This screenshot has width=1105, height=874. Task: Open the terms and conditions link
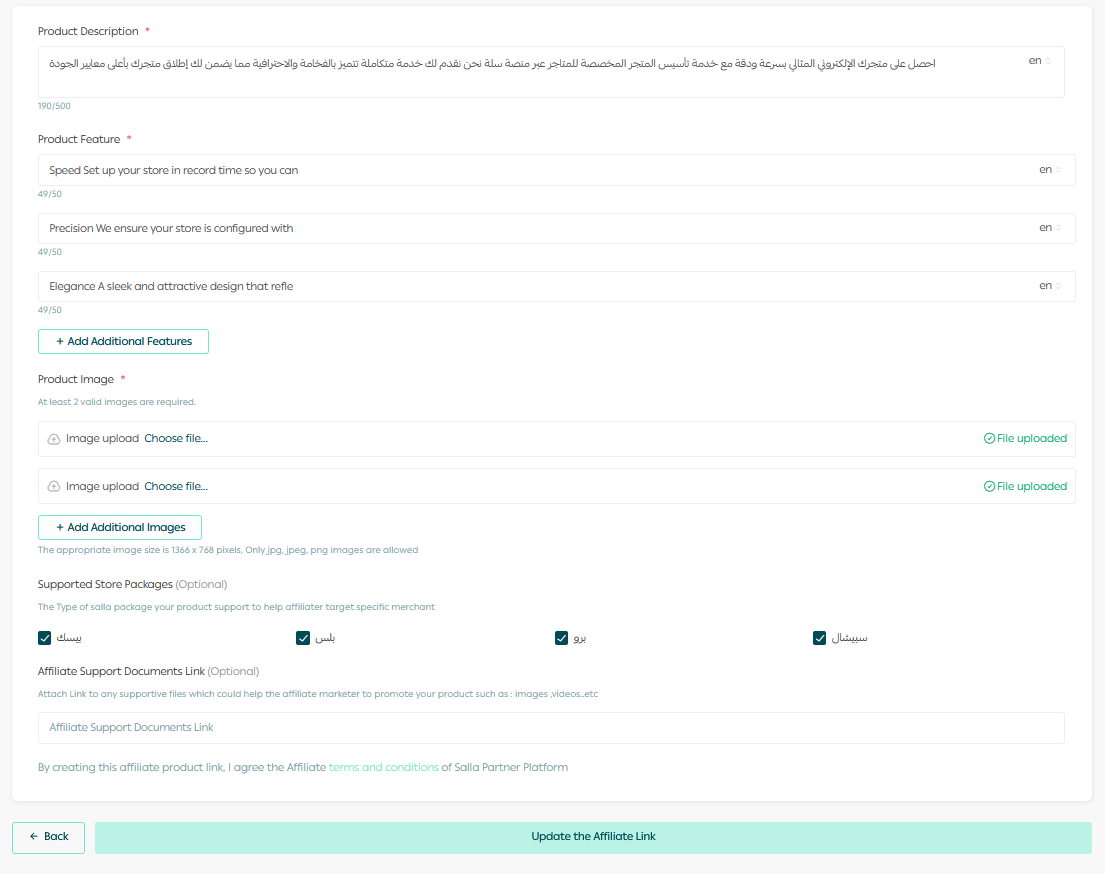383,768
